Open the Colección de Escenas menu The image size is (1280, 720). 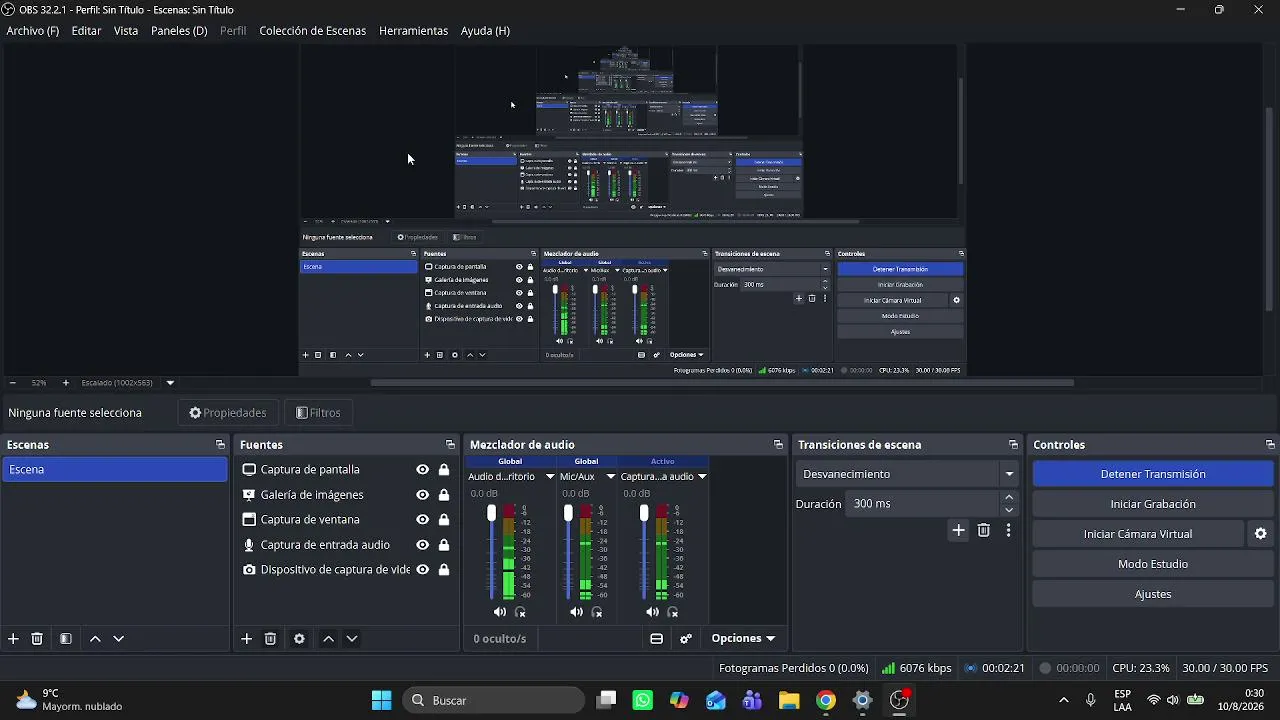[313, 31]
